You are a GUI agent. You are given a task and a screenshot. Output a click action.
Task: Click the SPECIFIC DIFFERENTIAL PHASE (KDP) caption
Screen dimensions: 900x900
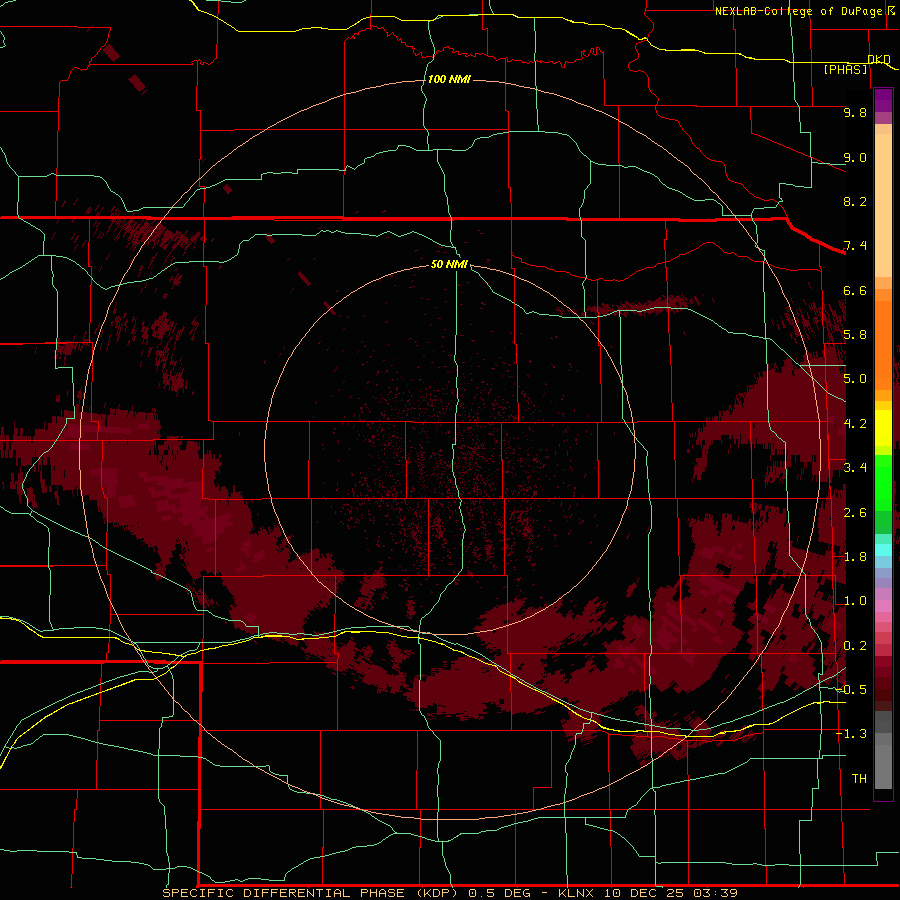point(310,893)
